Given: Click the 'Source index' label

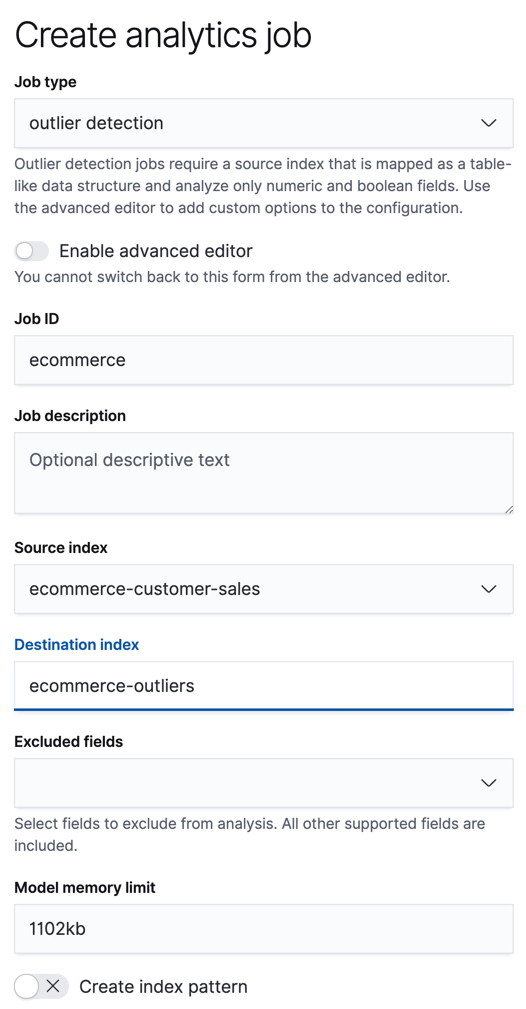Looking at the screenshot, I should pos(61,548).
